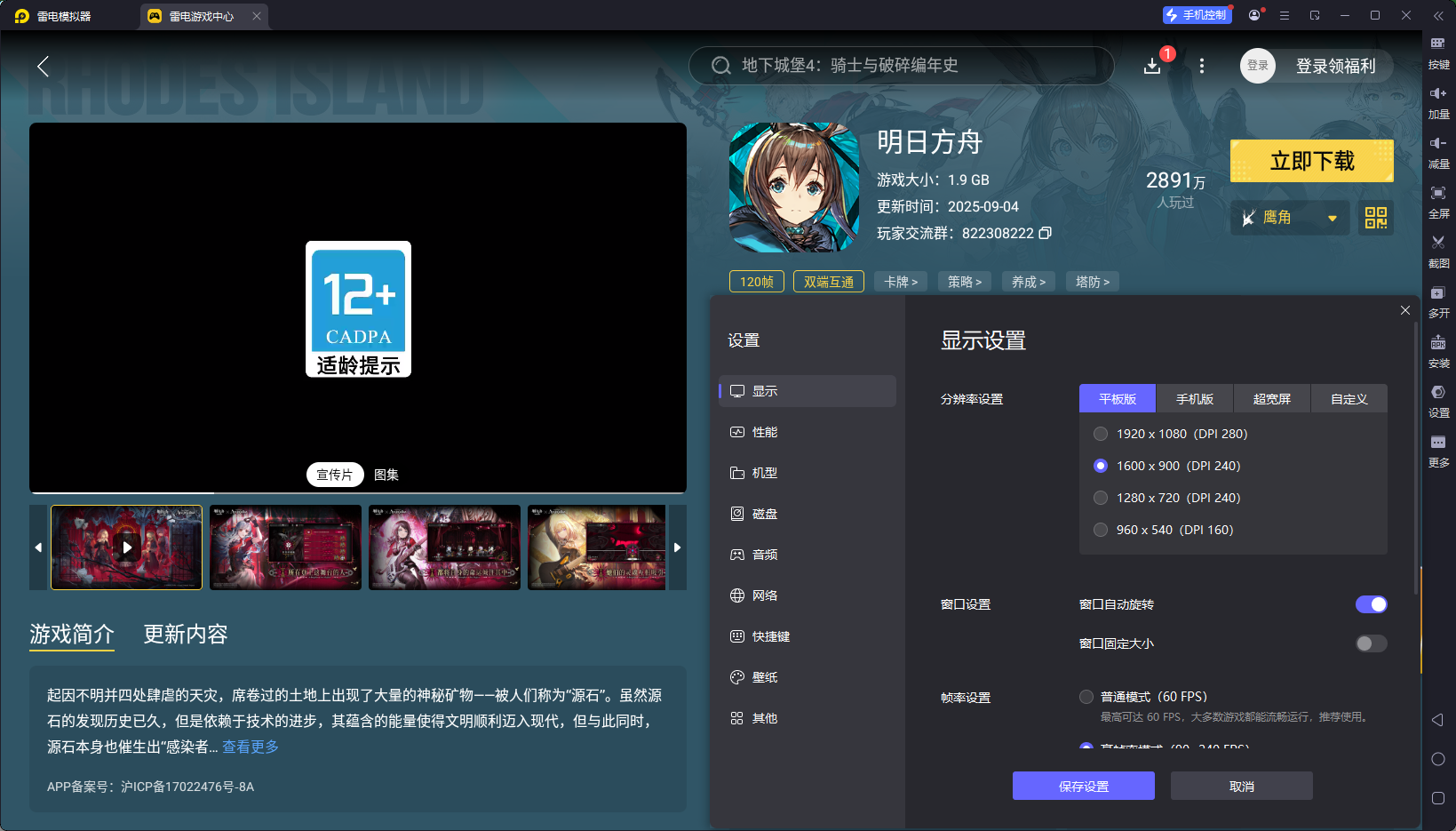
Task: Select the 宣传片 trailer tab
Action: pos(335,475)
